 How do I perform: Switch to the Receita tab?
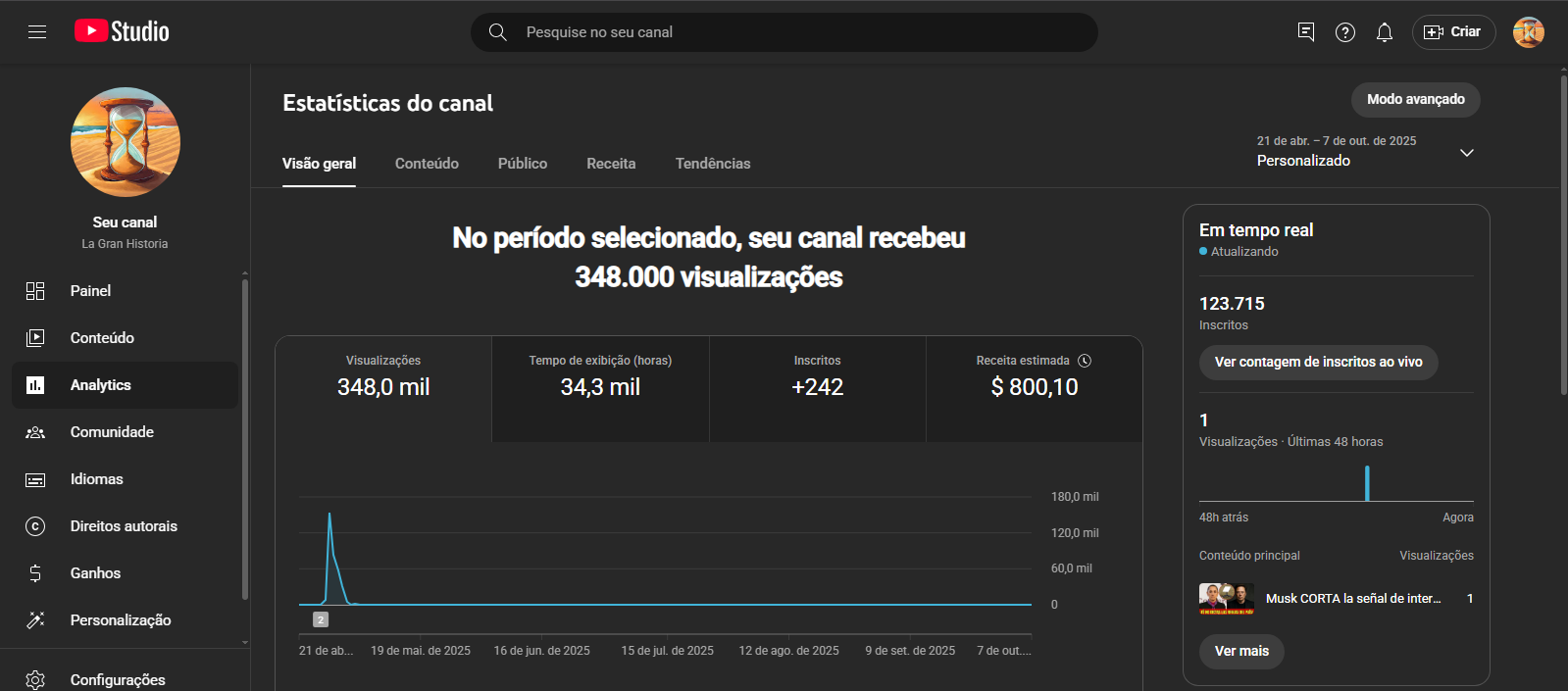611,164
